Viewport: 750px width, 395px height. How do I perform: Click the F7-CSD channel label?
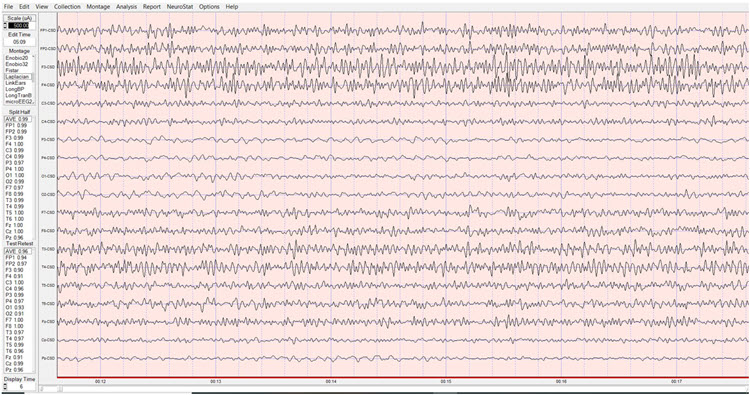(x=49, y=212)
